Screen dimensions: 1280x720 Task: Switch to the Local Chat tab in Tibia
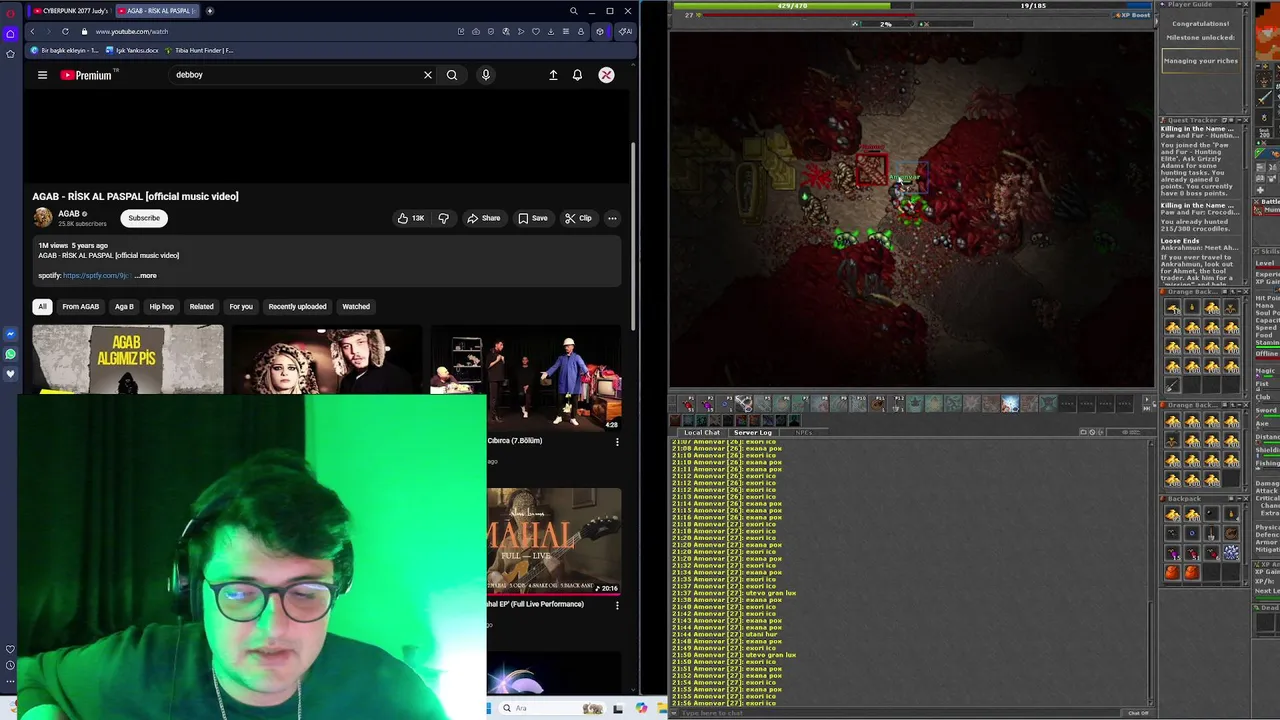point(701,433)
